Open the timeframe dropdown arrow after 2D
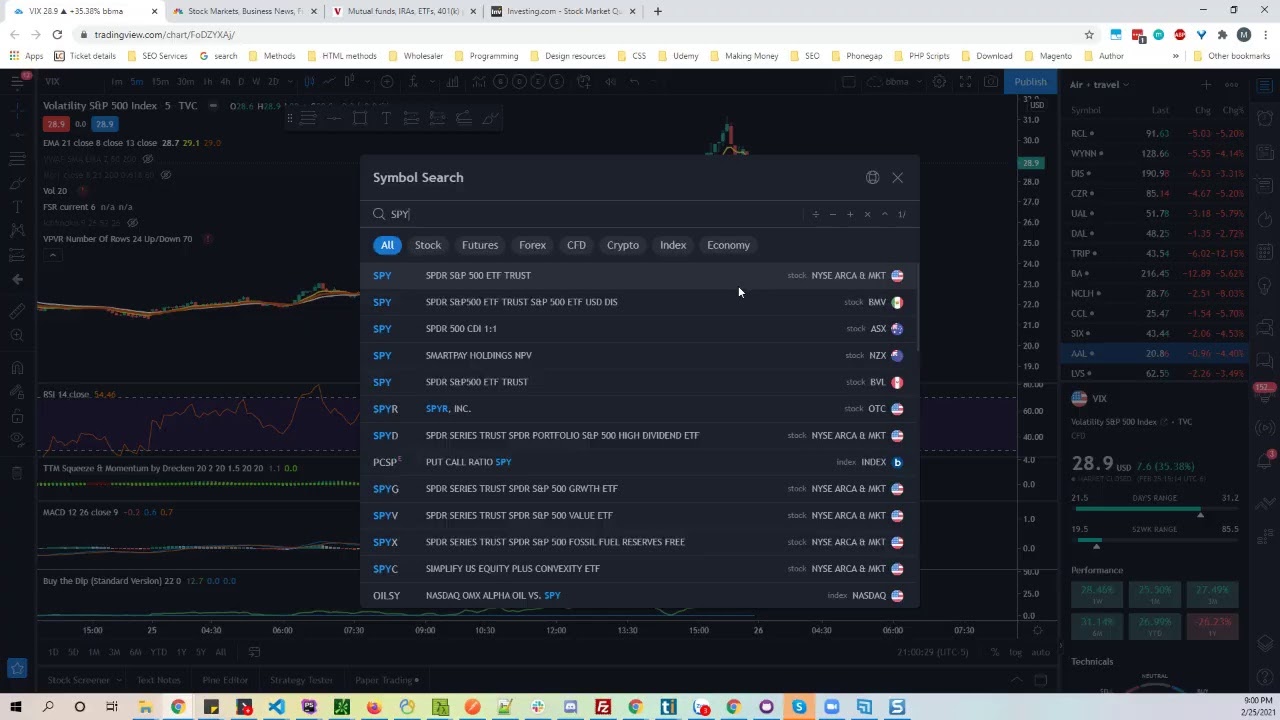Viewport: 1280px width, 720px height. pos(289,82)
